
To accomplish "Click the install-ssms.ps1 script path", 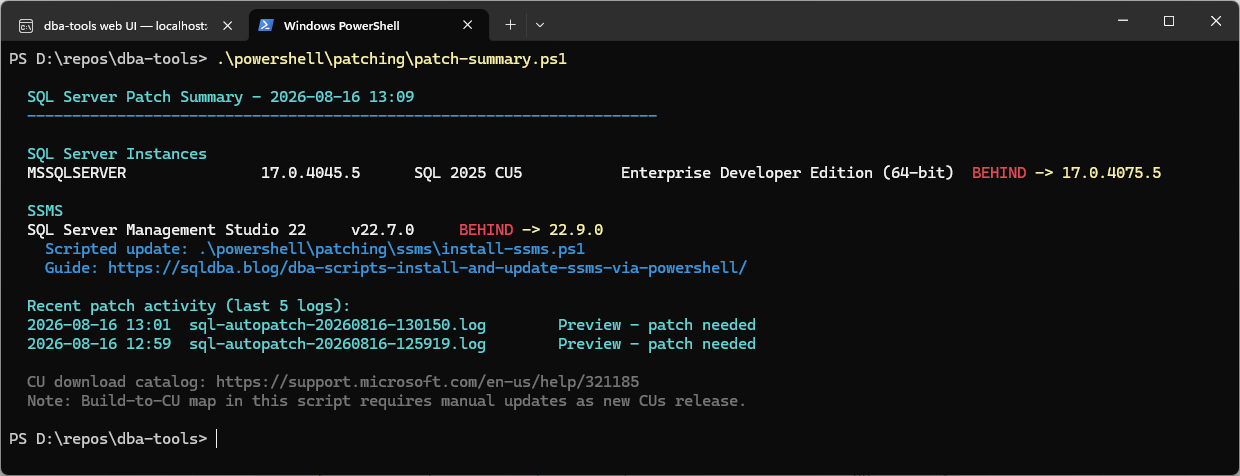I will pos(391,249).
